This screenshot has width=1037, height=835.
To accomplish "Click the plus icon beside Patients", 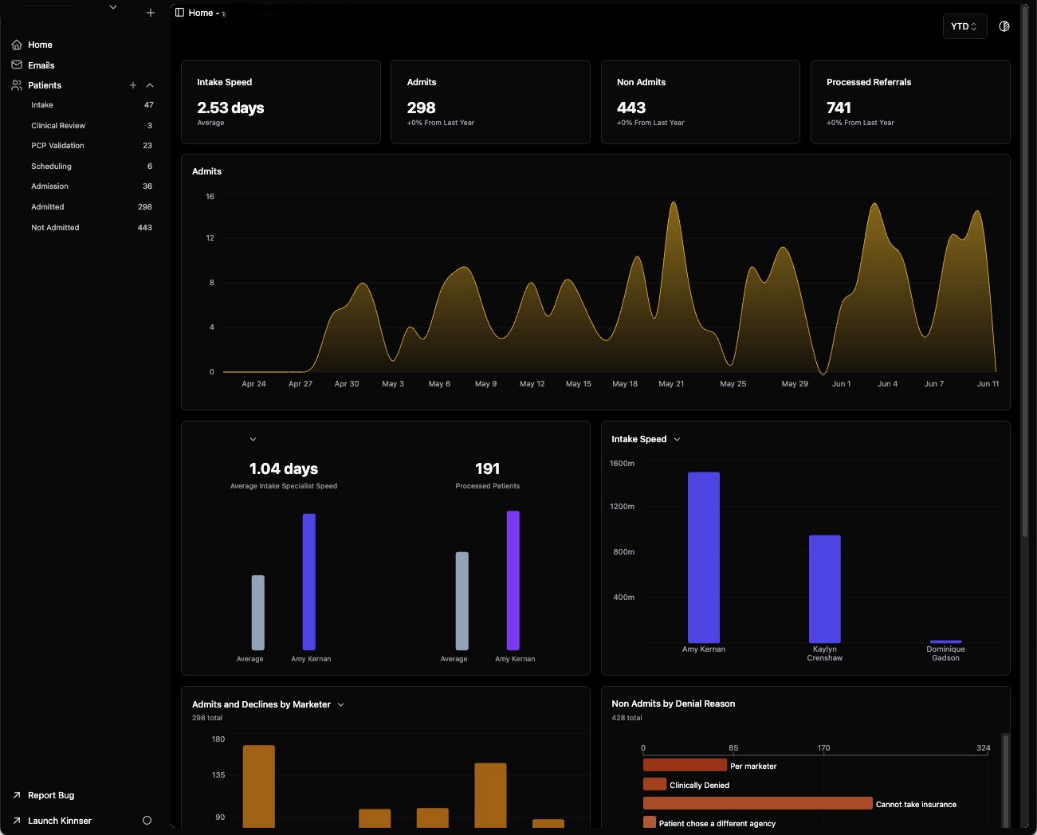I will pyautogui.click(x=133, y=86).
